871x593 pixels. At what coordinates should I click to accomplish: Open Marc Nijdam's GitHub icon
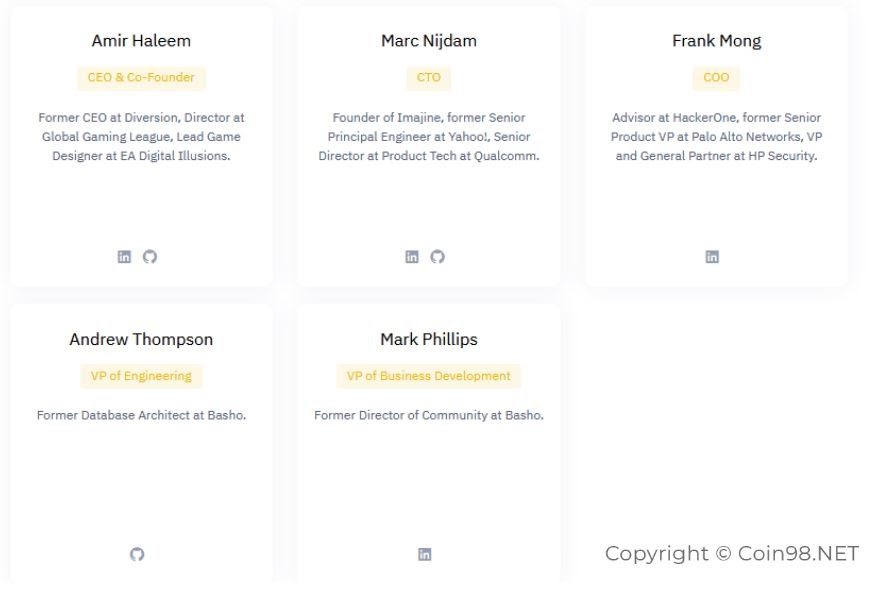click(438, 257)
